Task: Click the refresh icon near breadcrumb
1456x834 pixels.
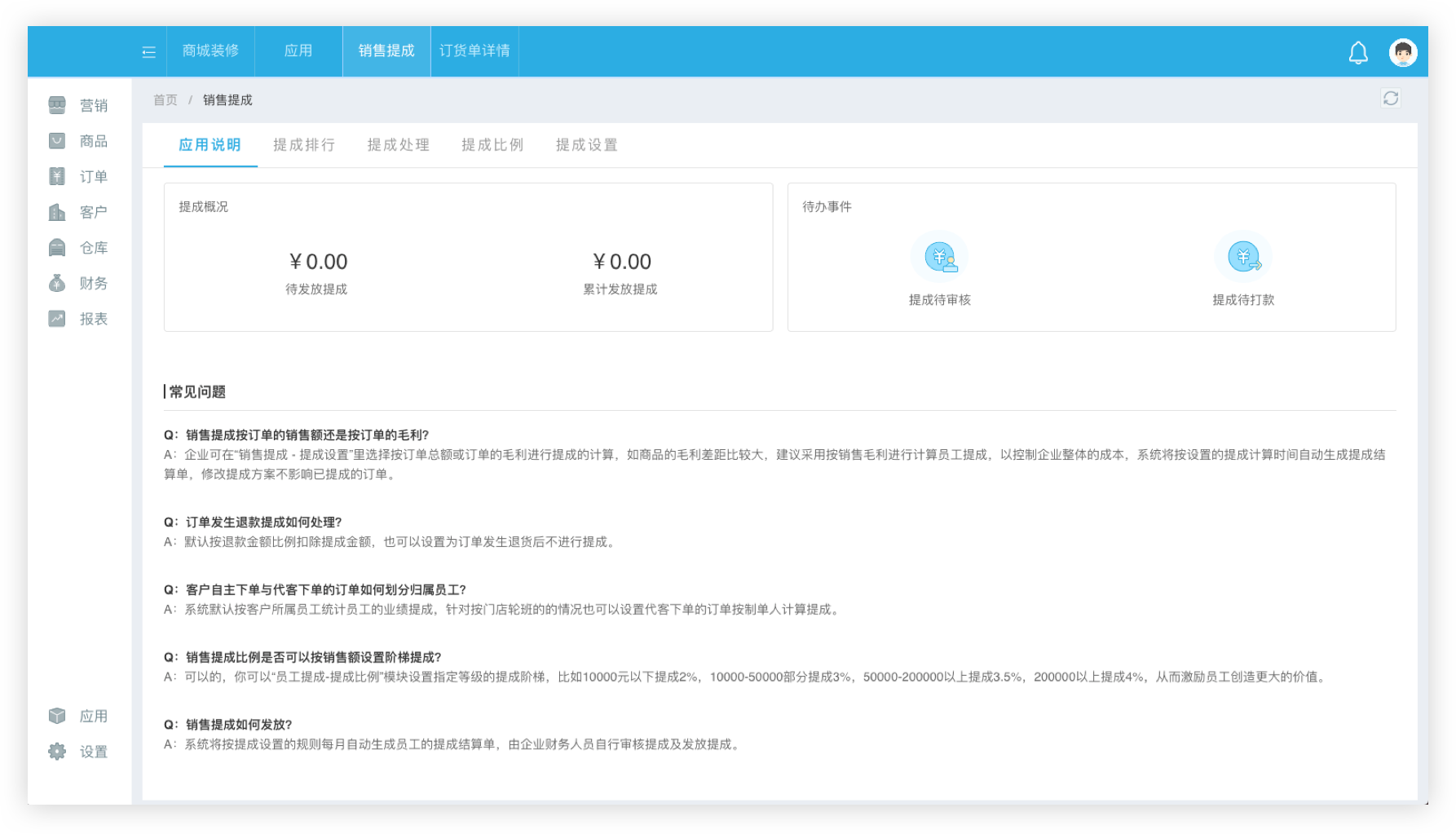Action: 1390,99
